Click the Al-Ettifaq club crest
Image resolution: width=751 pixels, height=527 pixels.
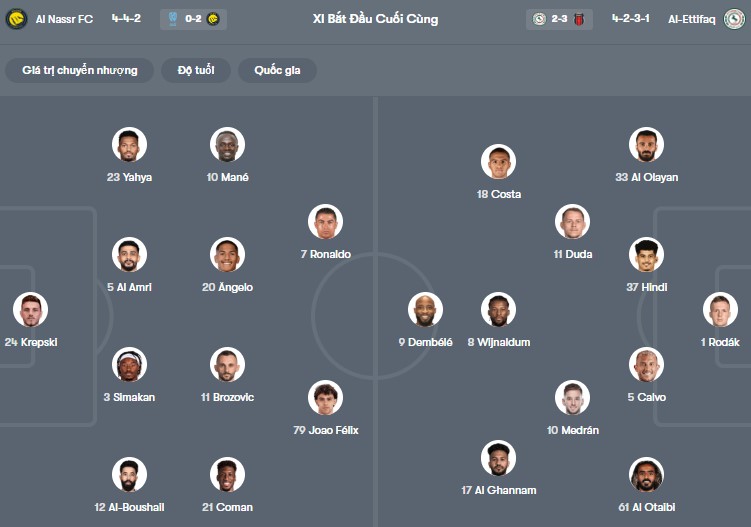click(734, 19)
